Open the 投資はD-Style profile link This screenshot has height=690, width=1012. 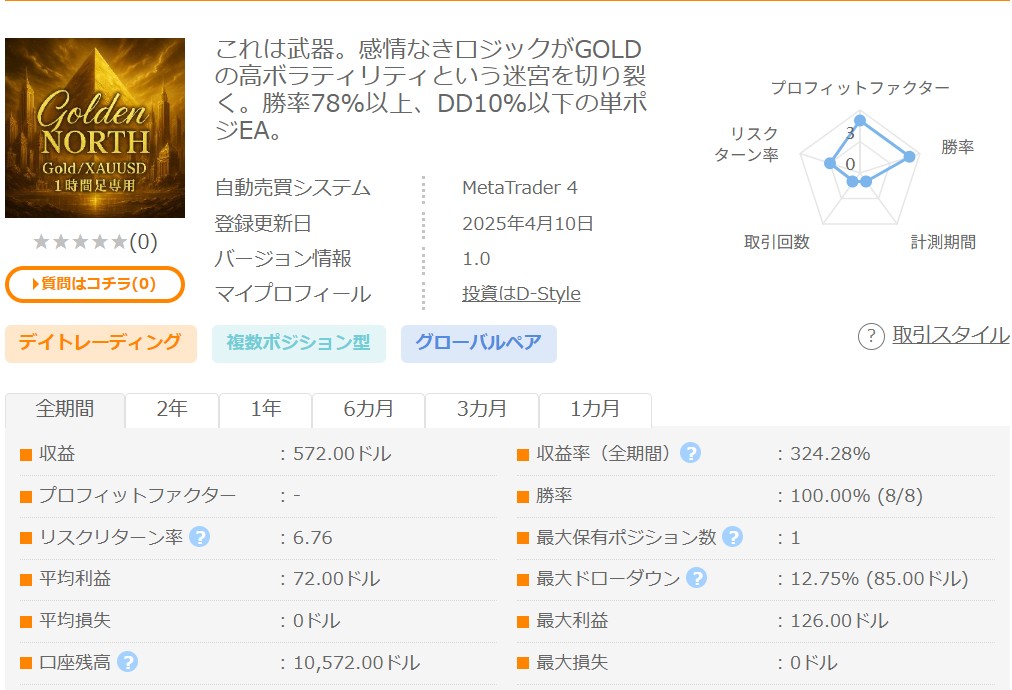[521, 294]
